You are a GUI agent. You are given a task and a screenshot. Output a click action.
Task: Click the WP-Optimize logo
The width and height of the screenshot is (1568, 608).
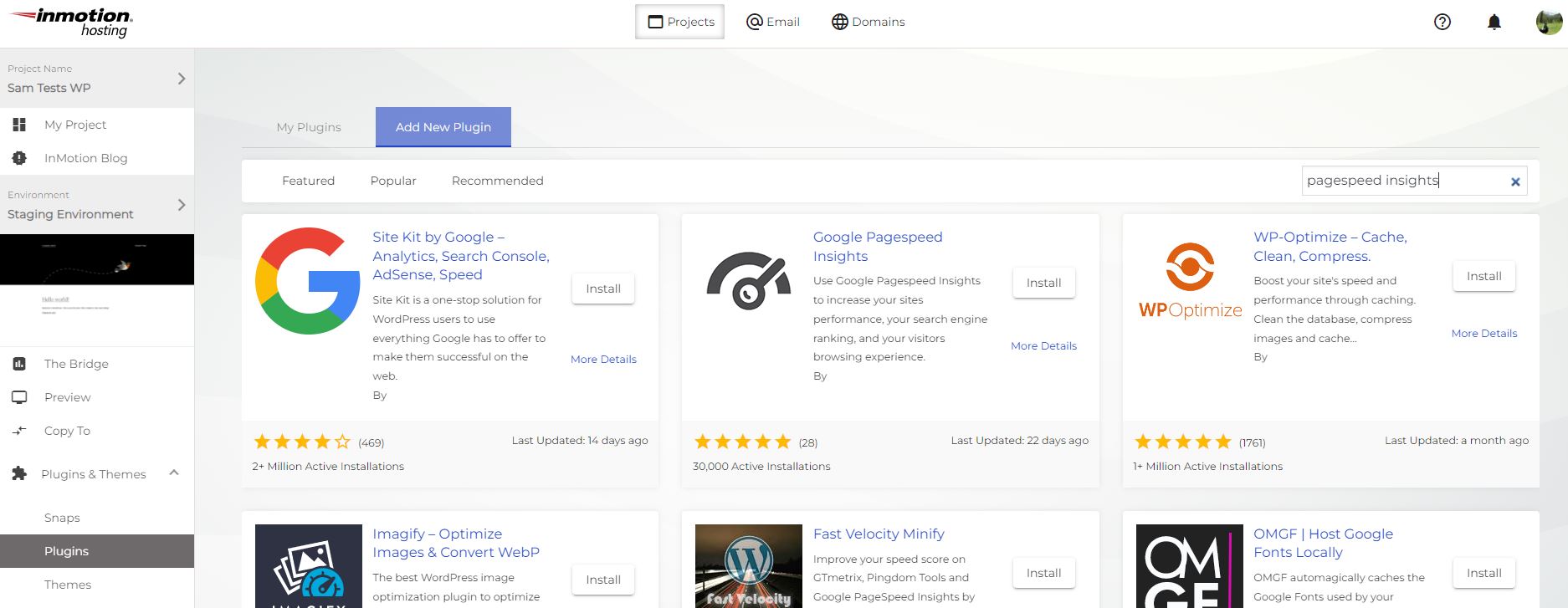tap(1190, 281)
